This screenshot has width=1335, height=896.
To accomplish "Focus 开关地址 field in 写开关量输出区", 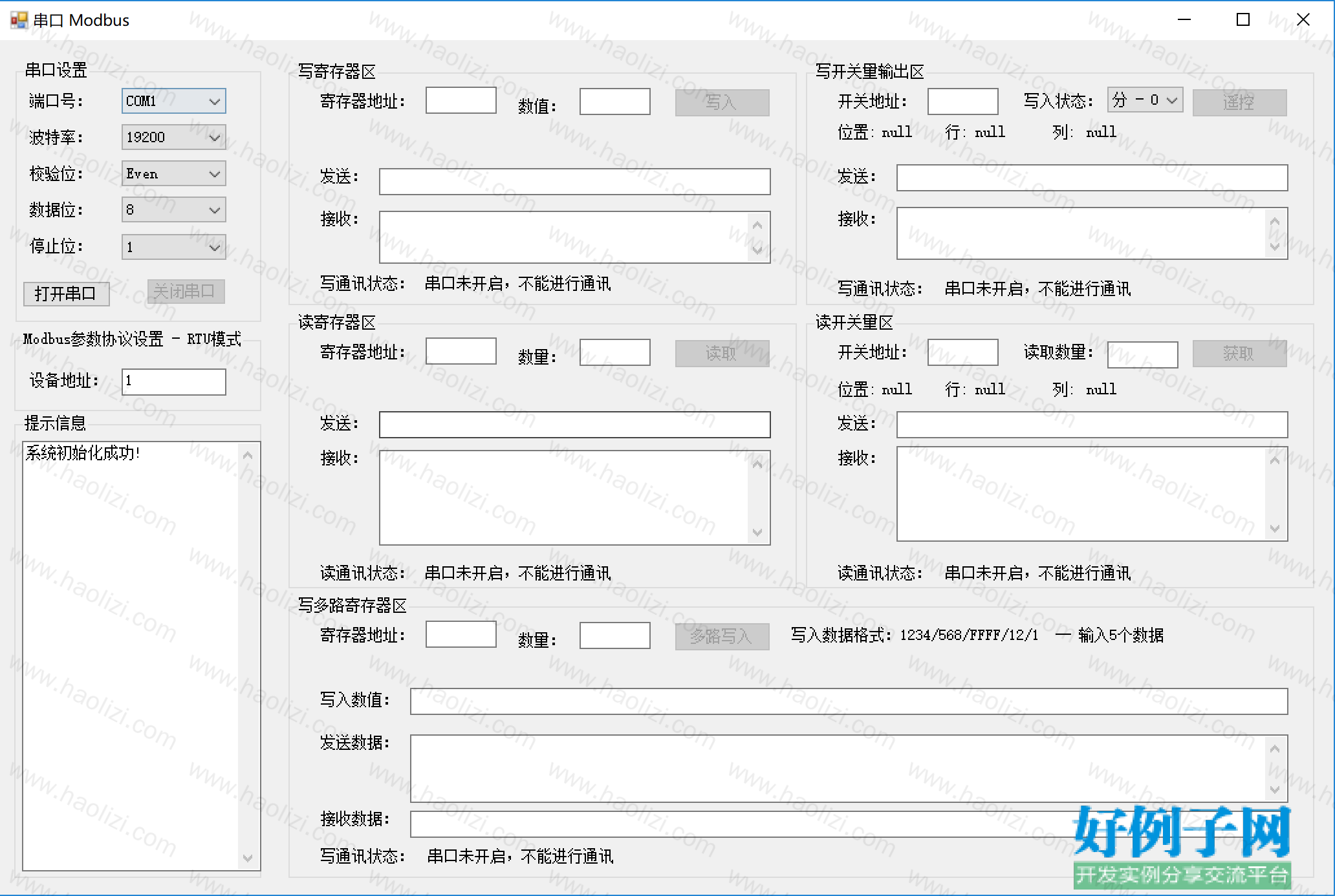I will (x=962, y=101).
